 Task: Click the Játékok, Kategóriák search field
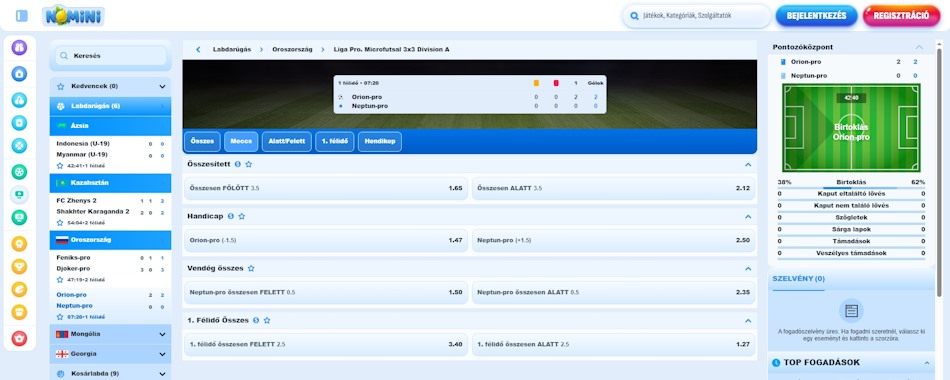coord(696,16)
